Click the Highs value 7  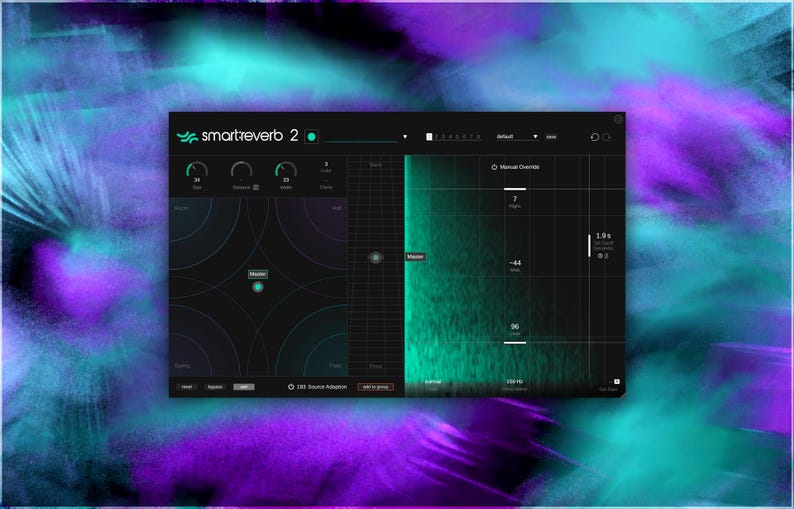515,199
